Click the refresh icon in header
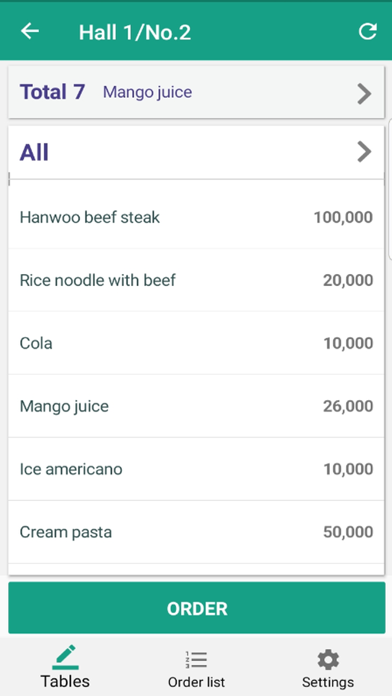 tap(368, 32)
